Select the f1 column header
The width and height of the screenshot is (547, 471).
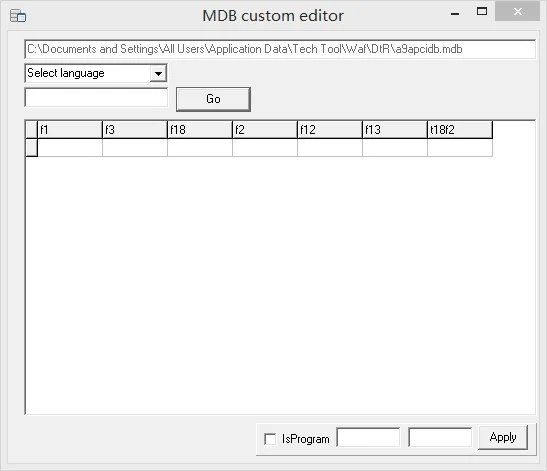(70, 130)
